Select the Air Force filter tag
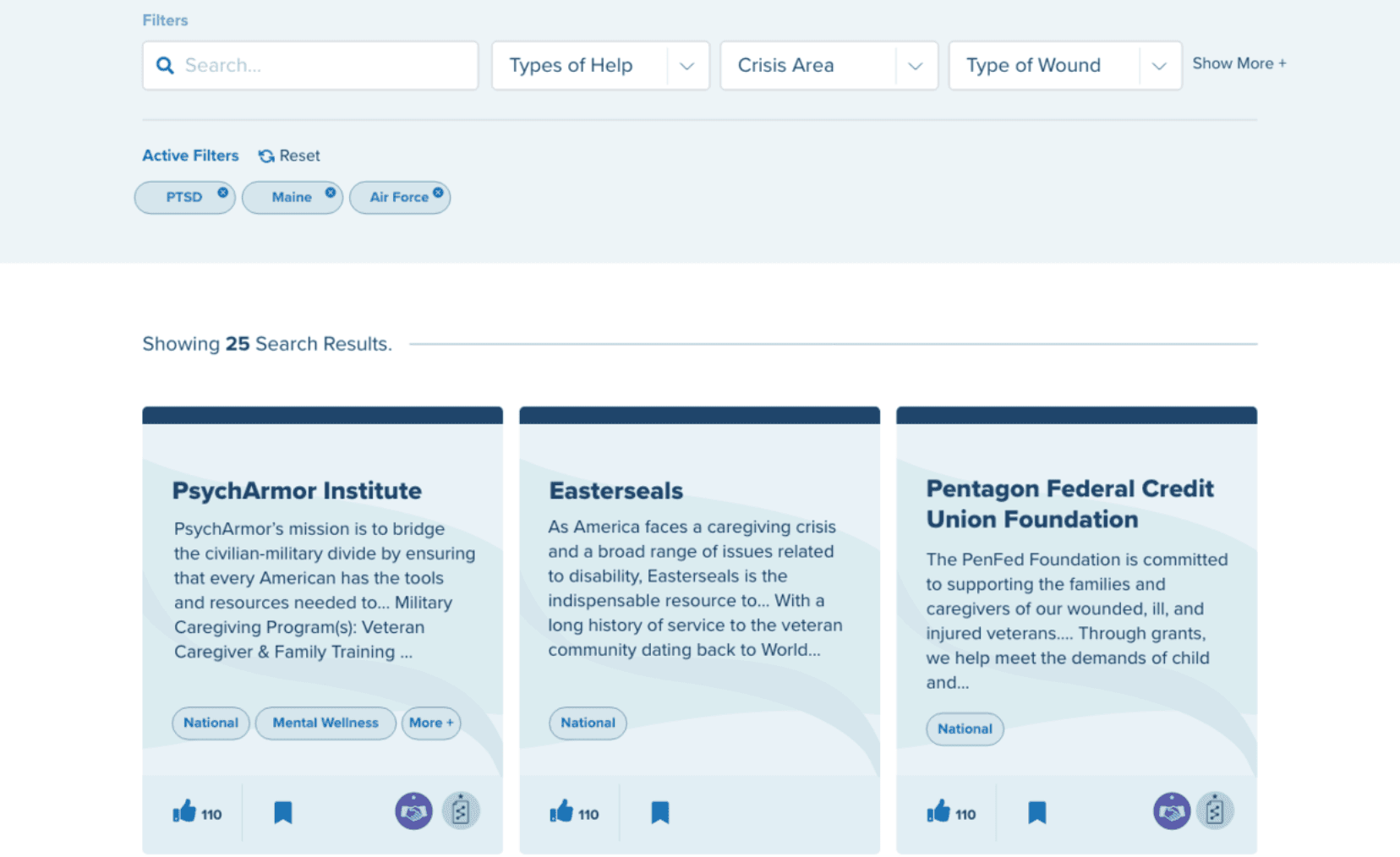The image size is (1400, 857). (x=399, y=197)
